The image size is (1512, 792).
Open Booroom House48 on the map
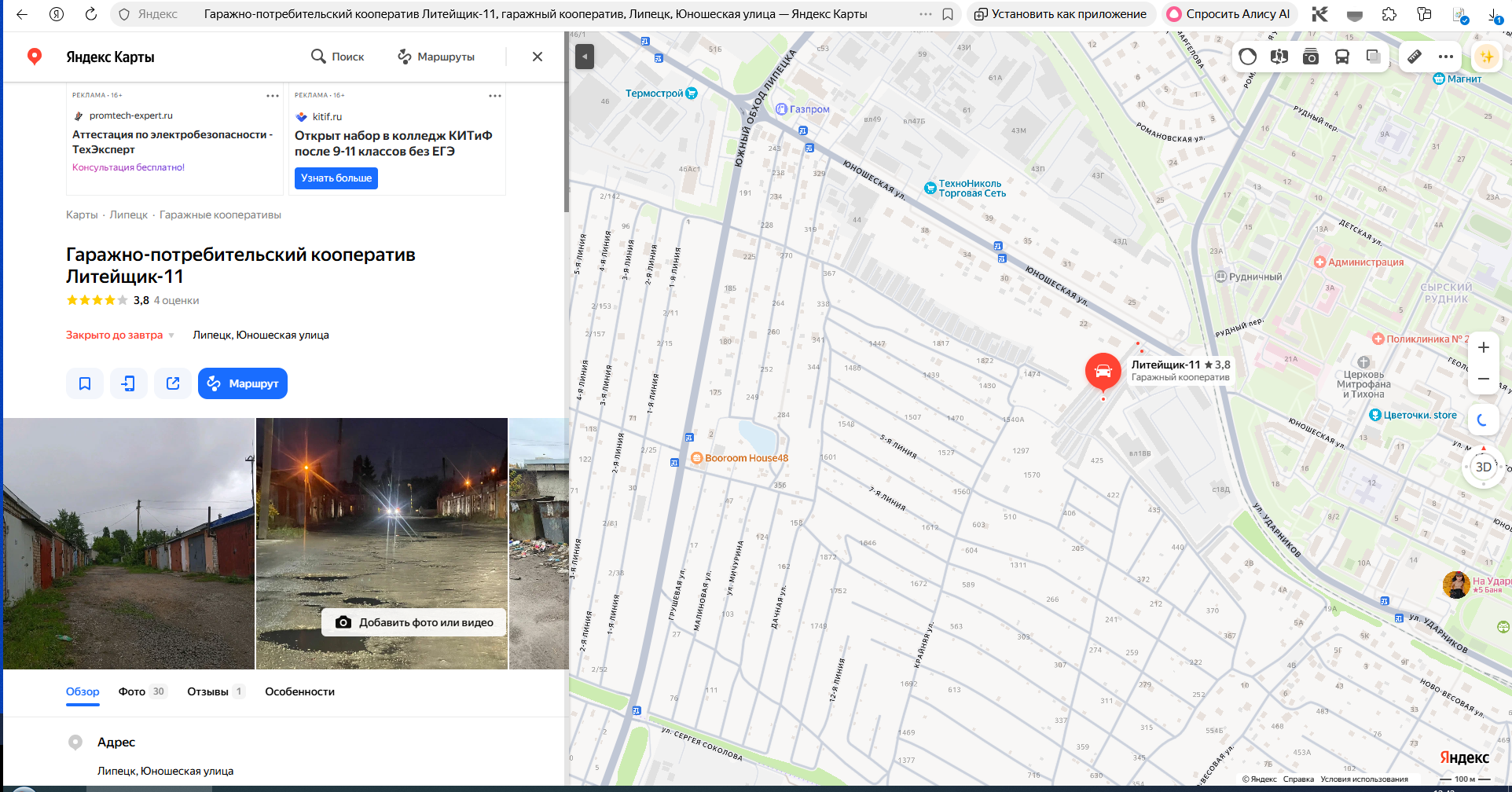739,458
